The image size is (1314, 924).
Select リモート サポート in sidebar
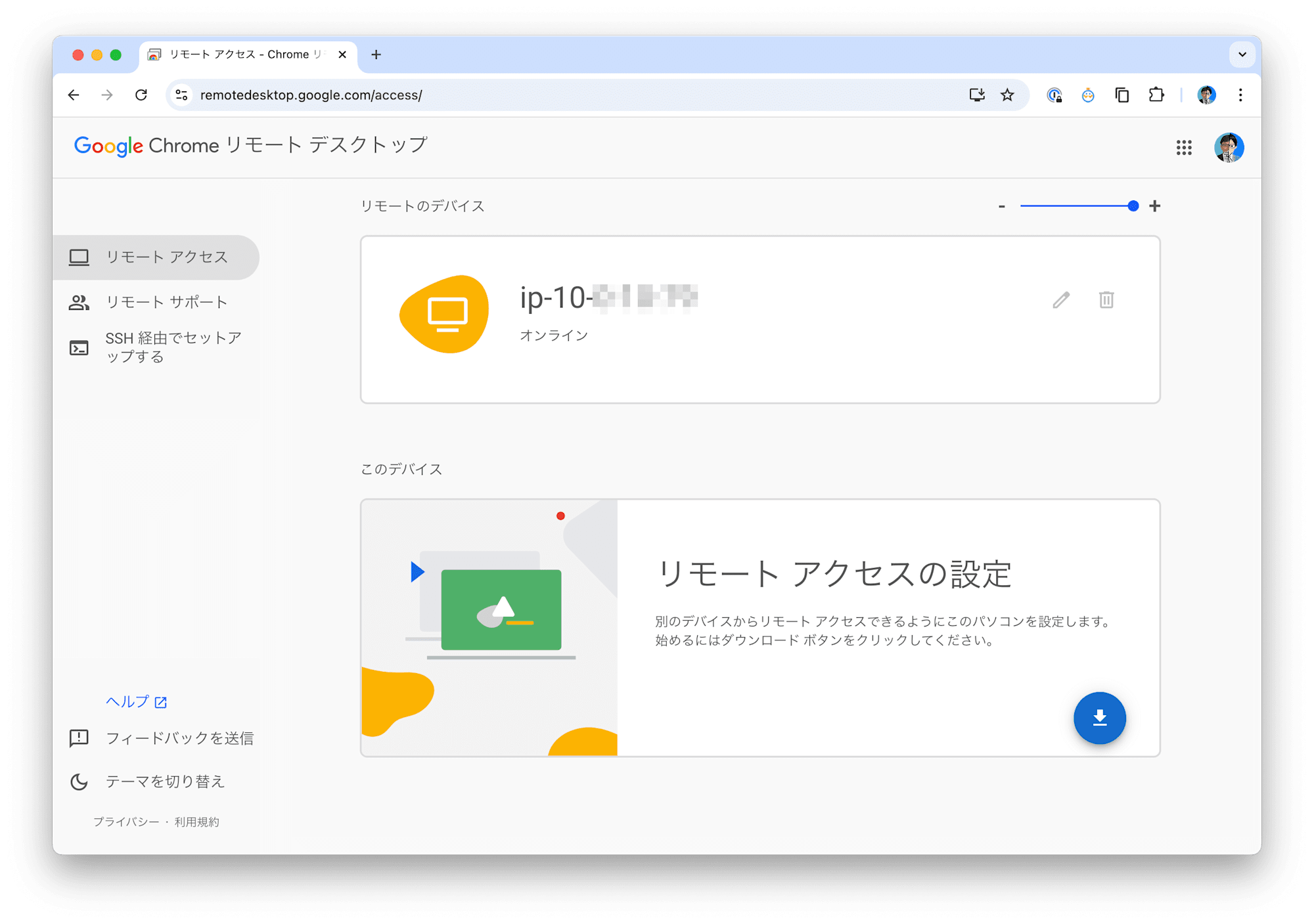(x=156, y=302)
